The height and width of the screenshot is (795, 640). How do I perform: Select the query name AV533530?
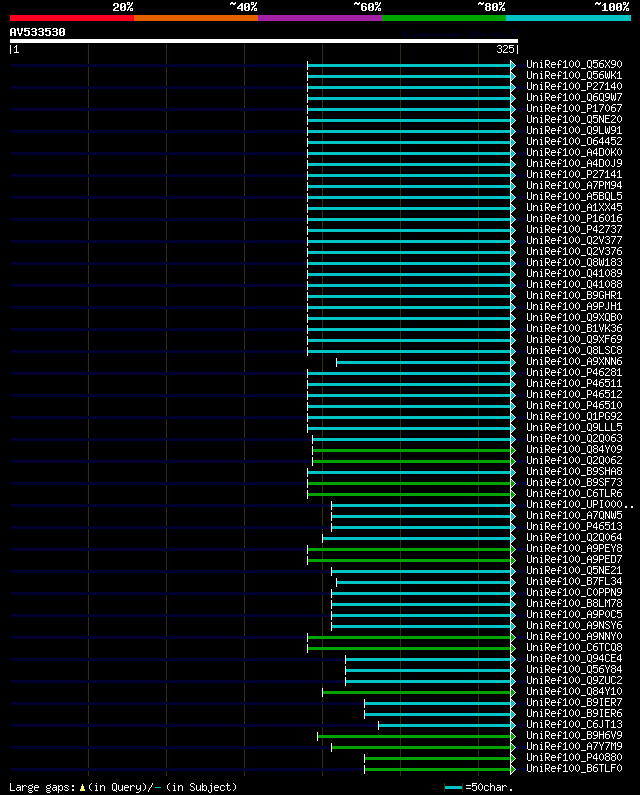tap(38, 32)
